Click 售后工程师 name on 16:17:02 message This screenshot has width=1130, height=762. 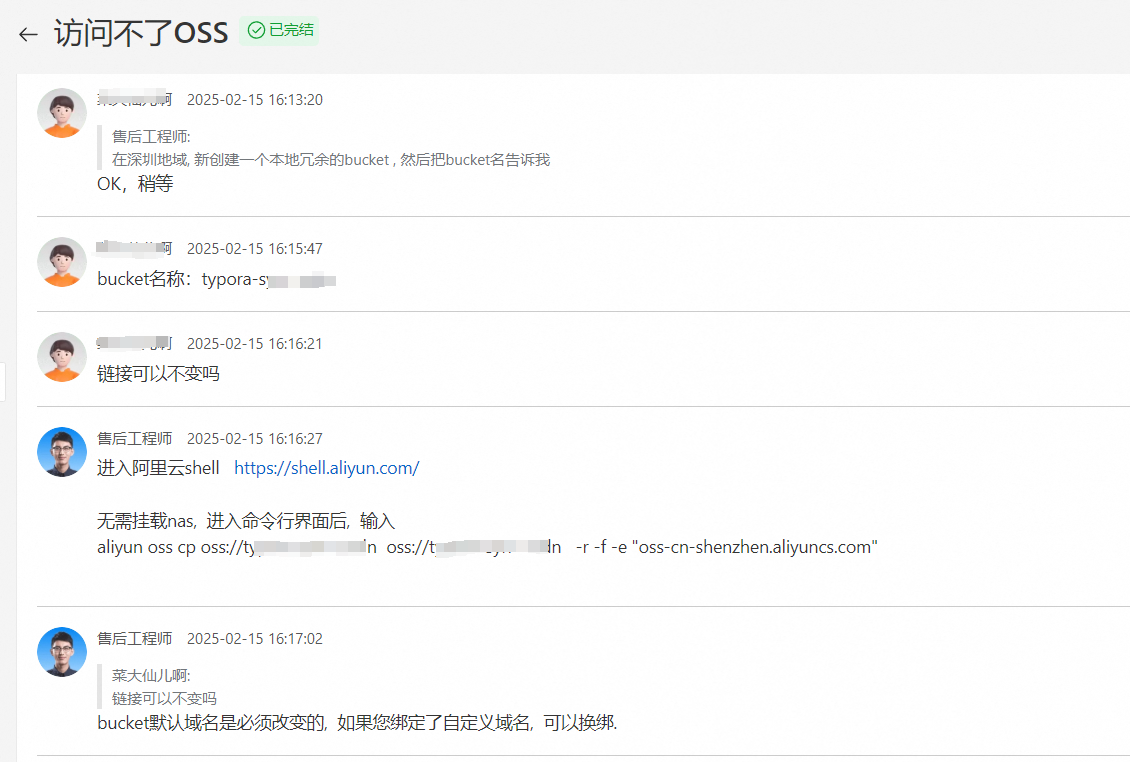click(x=135, y=639)
